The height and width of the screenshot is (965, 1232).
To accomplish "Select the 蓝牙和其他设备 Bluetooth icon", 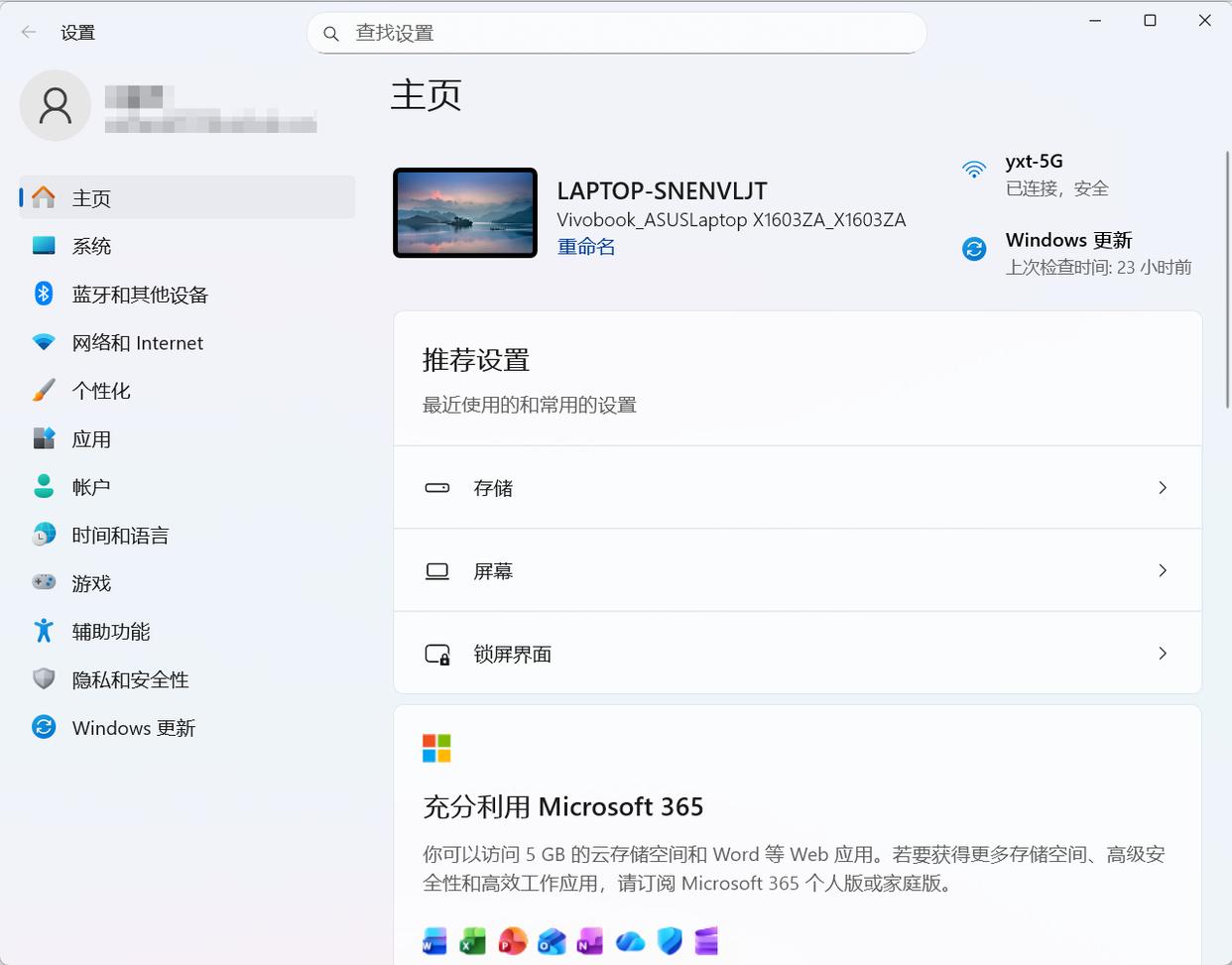I will coord(44,295).
